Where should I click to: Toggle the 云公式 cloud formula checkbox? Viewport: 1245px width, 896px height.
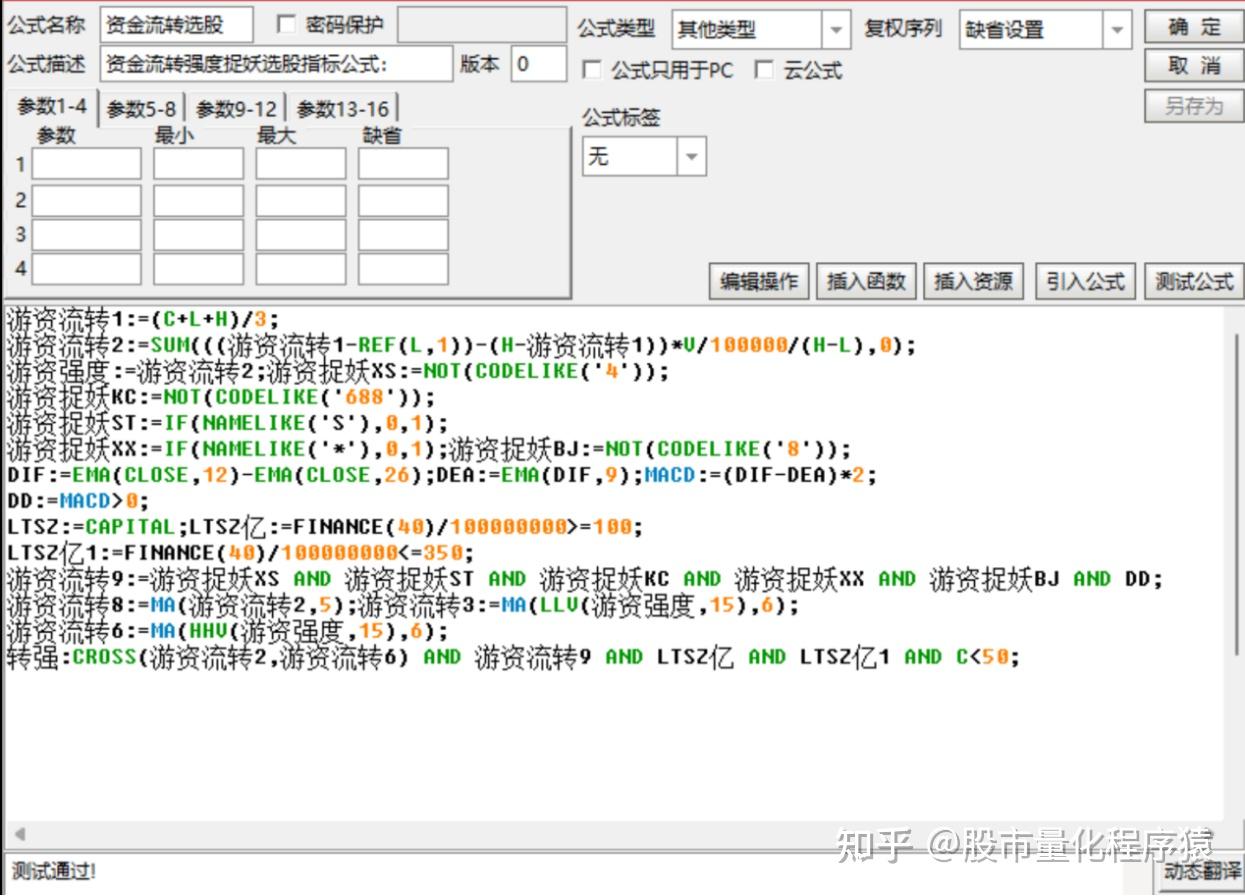pos(764,69)
